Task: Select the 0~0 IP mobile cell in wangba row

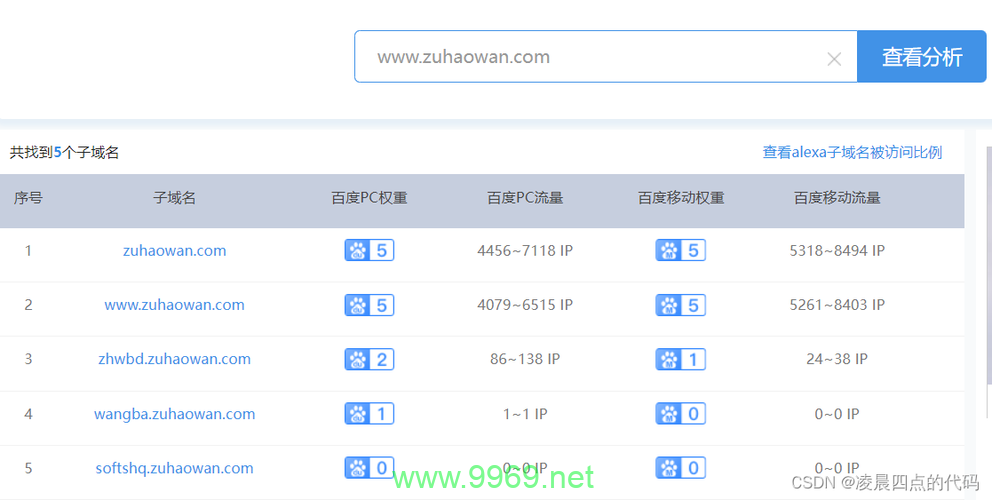Action: click(x=837, y=414)
